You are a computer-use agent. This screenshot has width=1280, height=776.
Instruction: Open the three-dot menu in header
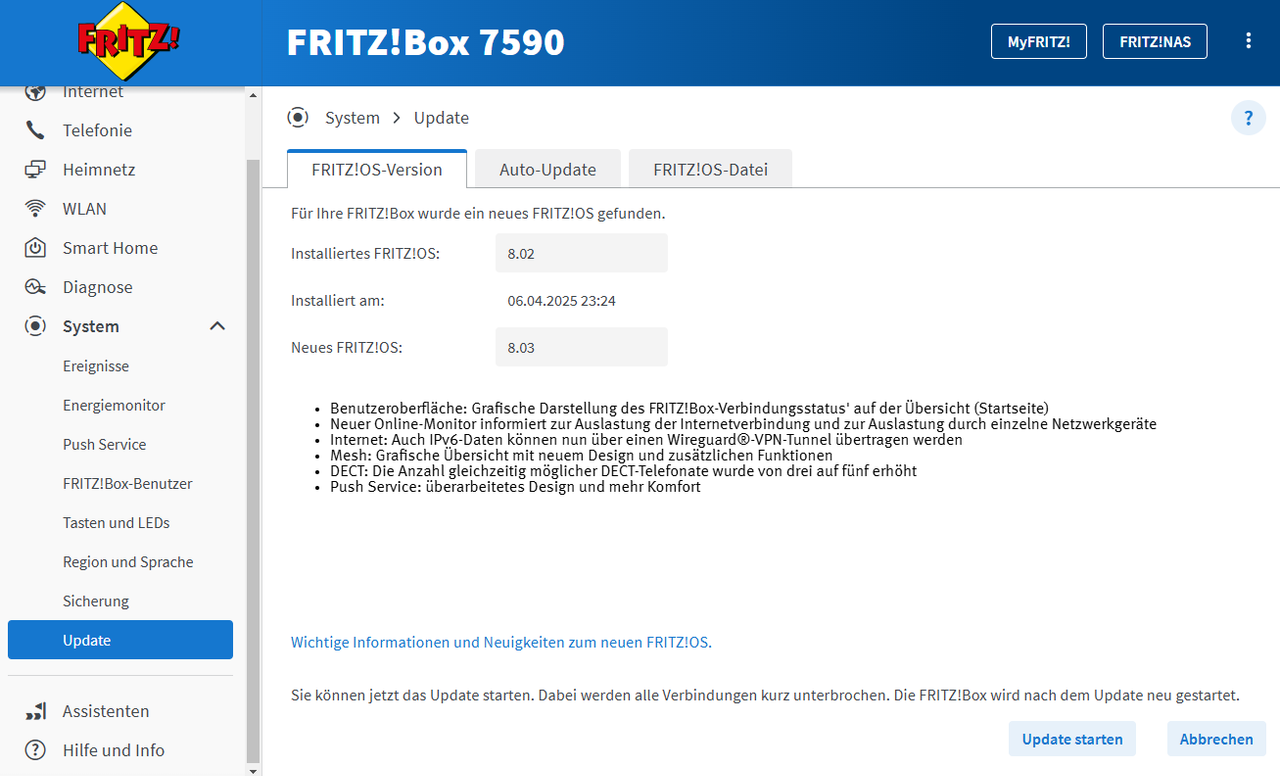(x=1248, y=41)
